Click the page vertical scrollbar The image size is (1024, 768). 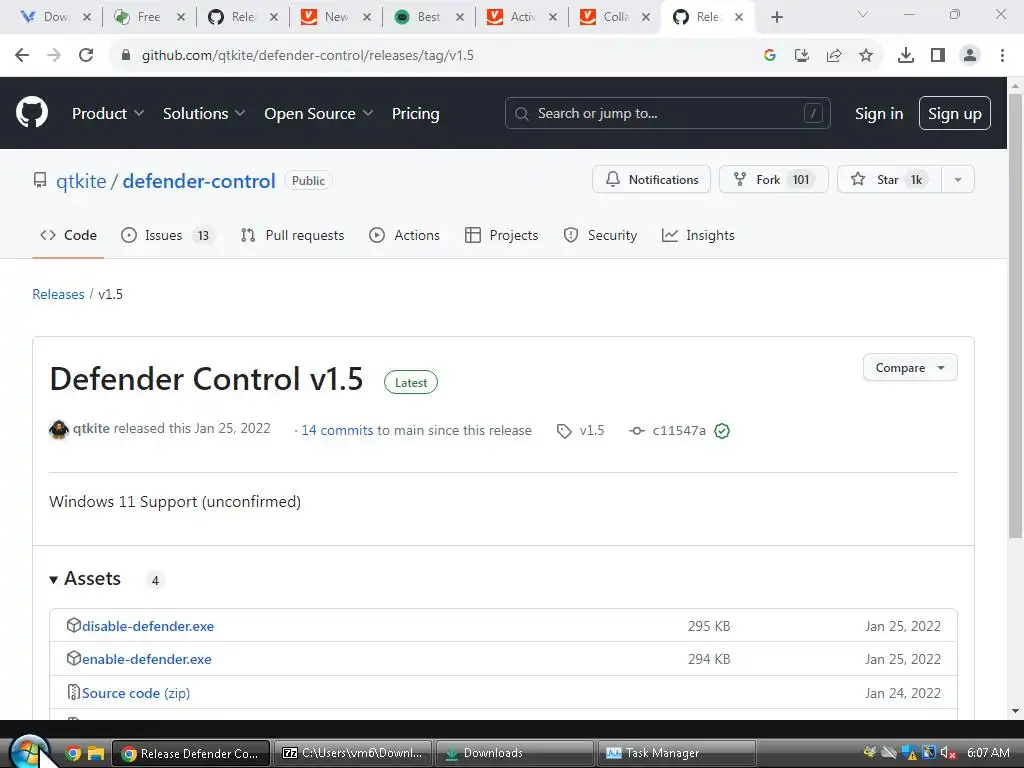(1015, 315)
